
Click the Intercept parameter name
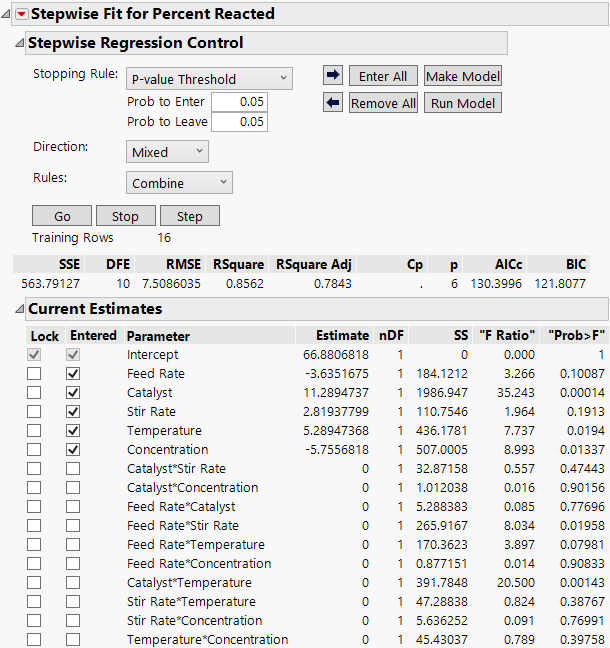point(152,355)
